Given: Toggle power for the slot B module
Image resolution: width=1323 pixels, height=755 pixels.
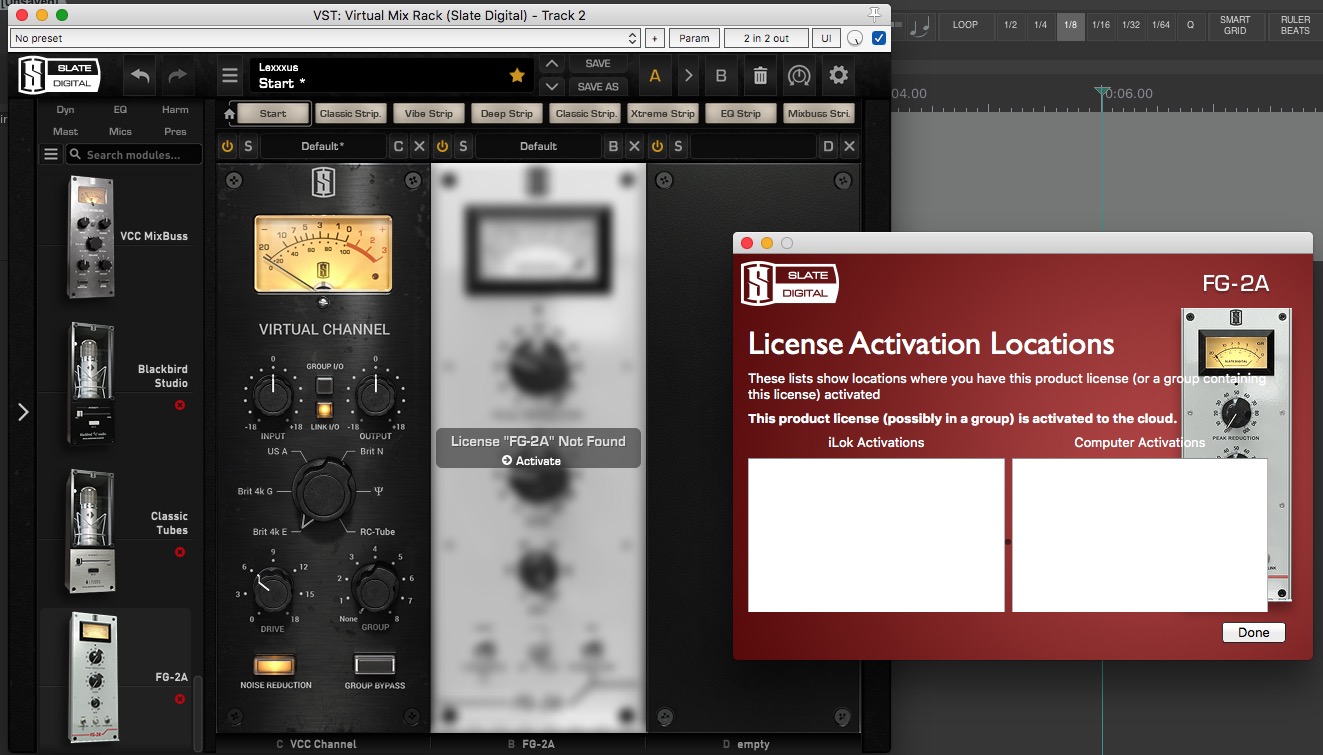Looking at the screenshot, I should point(442,147).
